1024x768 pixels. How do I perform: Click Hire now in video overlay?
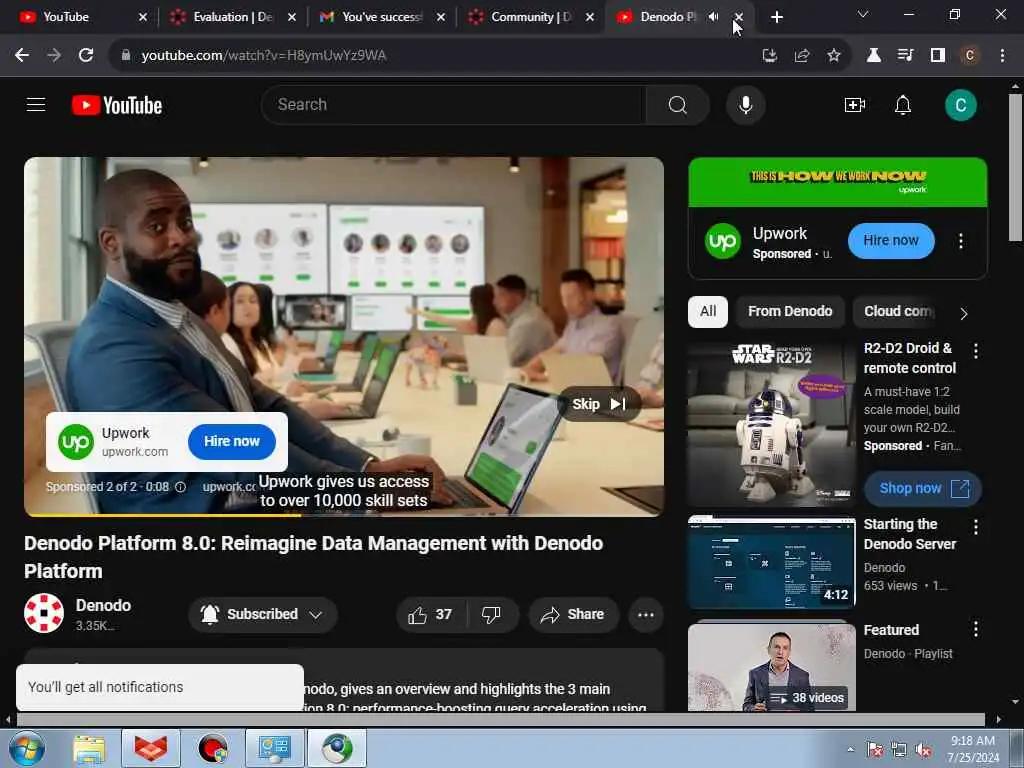231,441
